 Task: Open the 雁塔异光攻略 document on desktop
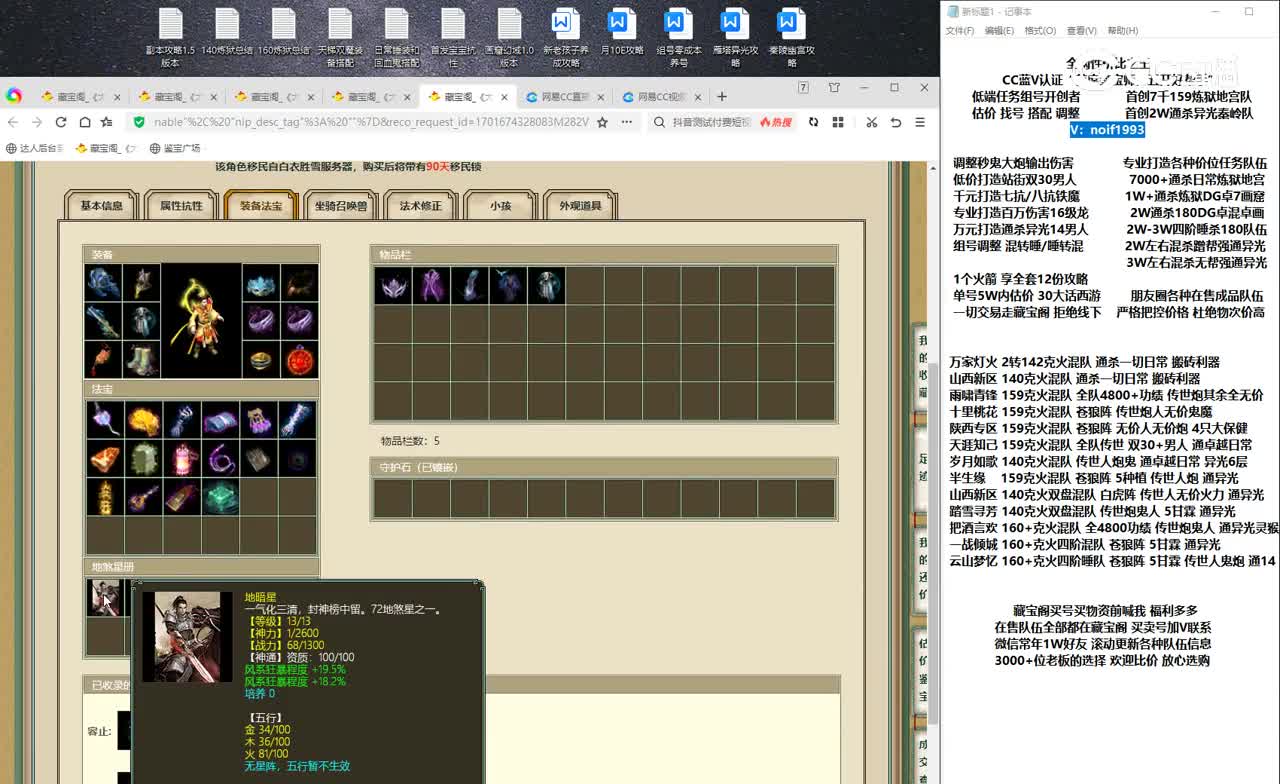(735, 37)
